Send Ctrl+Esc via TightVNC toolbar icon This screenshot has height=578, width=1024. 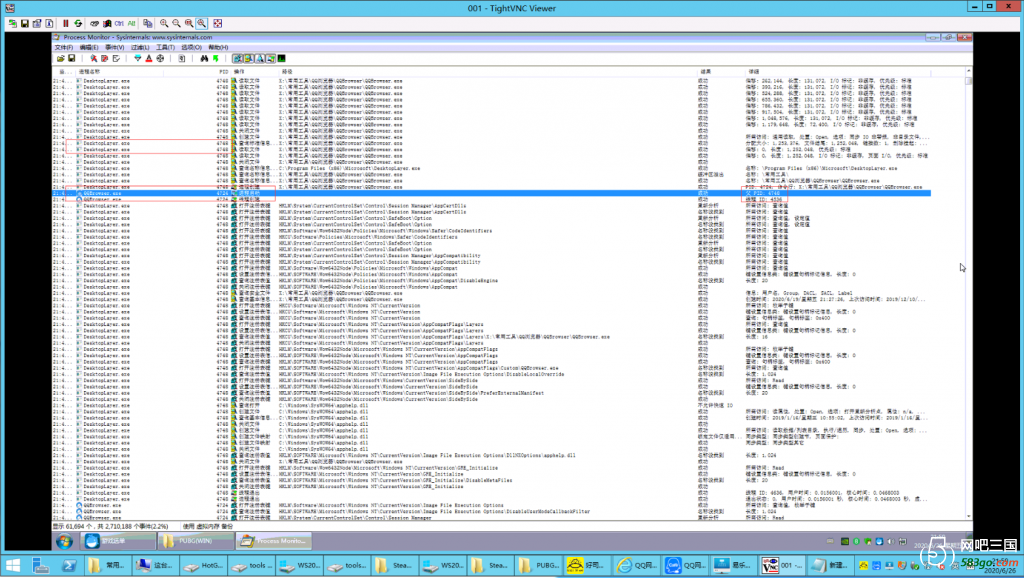coord(106,24)
